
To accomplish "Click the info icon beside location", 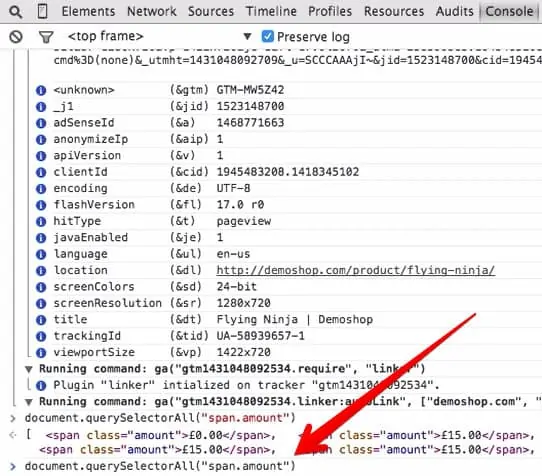I will [x=41, y=271].
